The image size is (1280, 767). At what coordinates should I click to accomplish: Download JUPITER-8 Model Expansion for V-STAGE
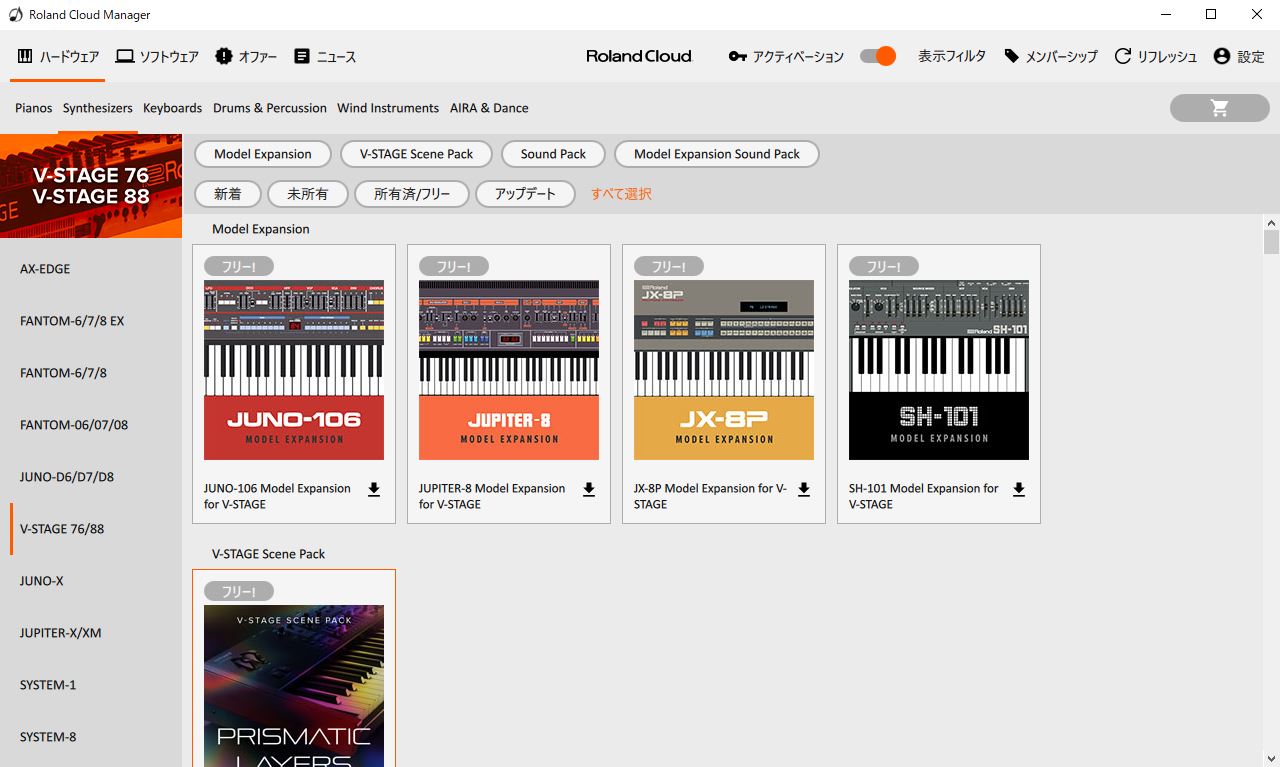589,490
